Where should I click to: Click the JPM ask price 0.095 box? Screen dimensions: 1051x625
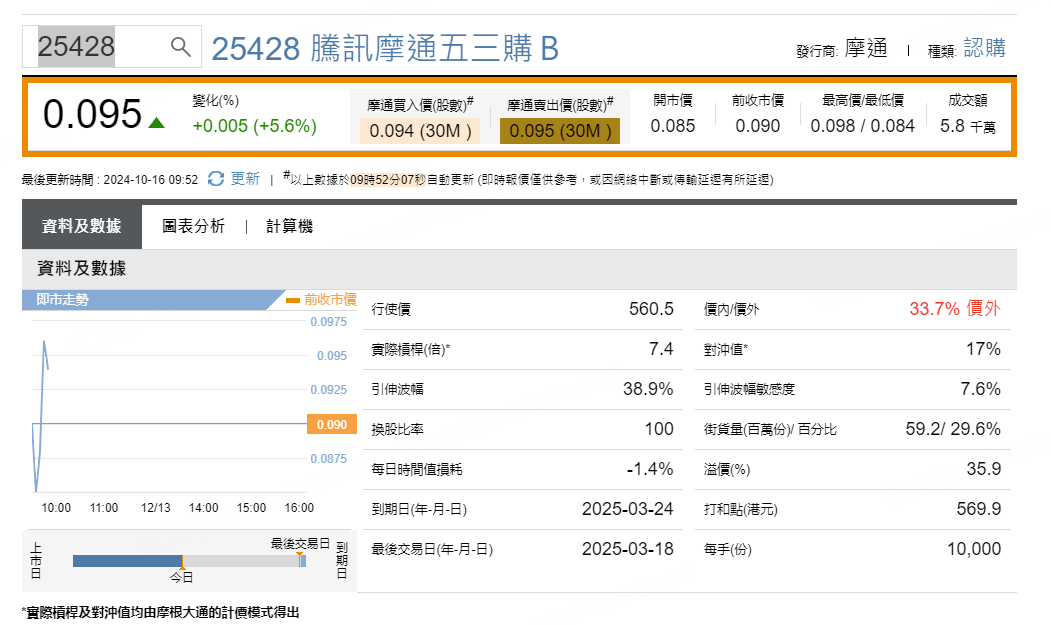pyautogui.click(x=559, y=131)
